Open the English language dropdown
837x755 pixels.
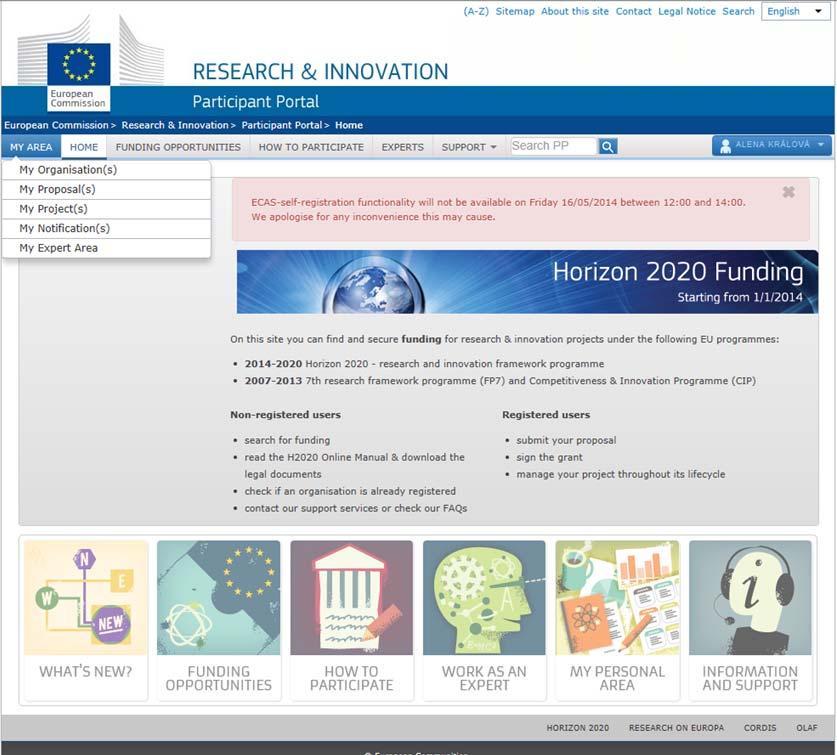pyautogui.click(x=795, y=11)
